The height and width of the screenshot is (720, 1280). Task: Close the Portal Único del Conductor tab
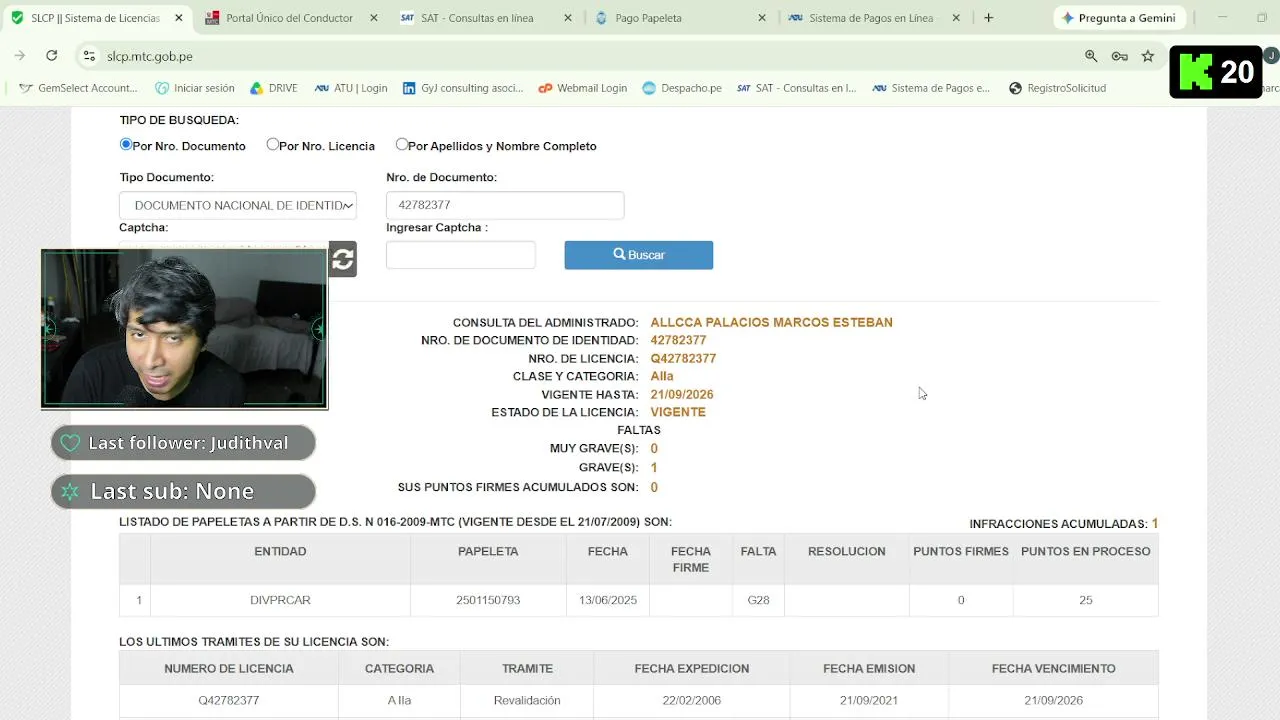tap(373, 18)
